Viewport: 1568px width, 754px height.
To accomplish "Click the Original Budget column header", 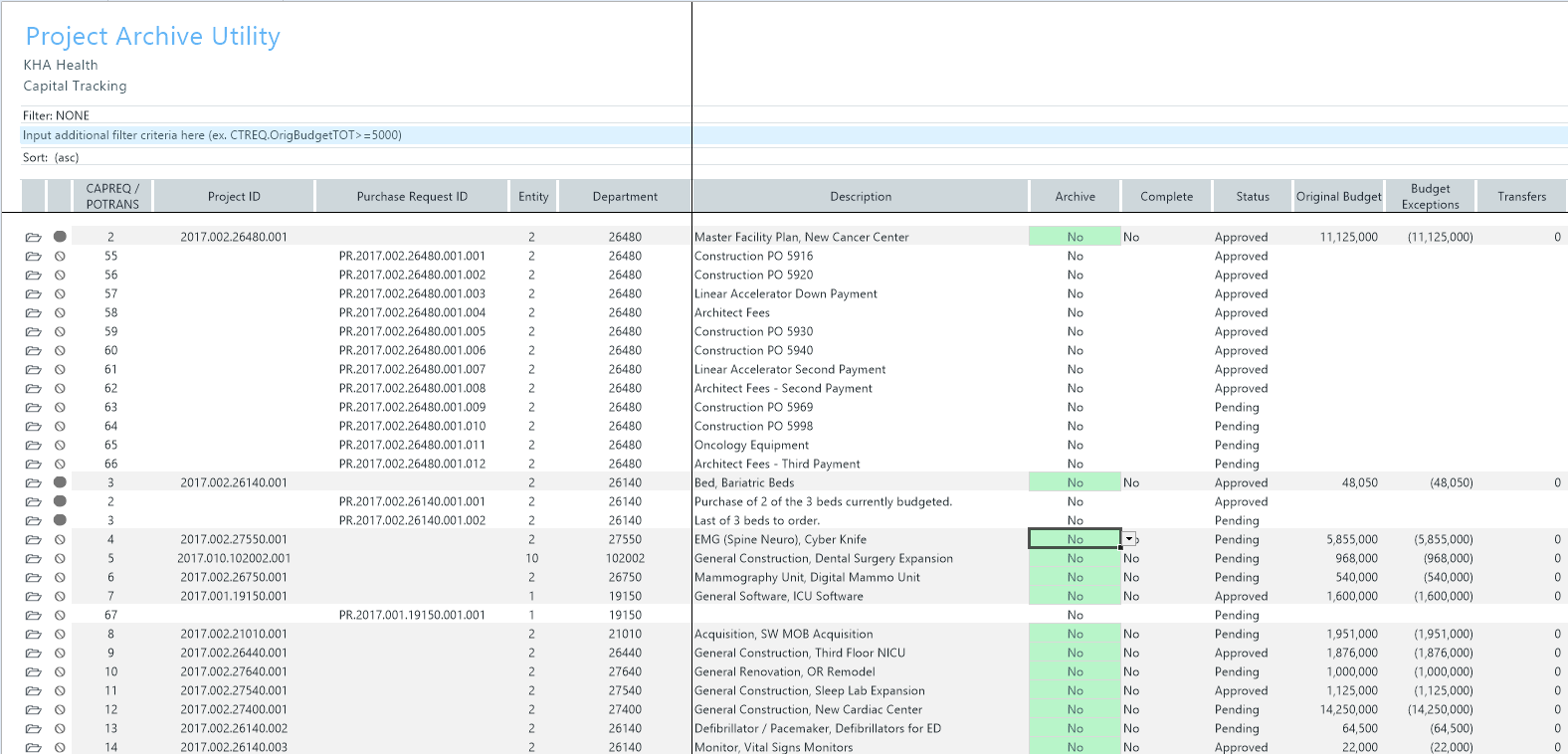I will pos(1338,197).
